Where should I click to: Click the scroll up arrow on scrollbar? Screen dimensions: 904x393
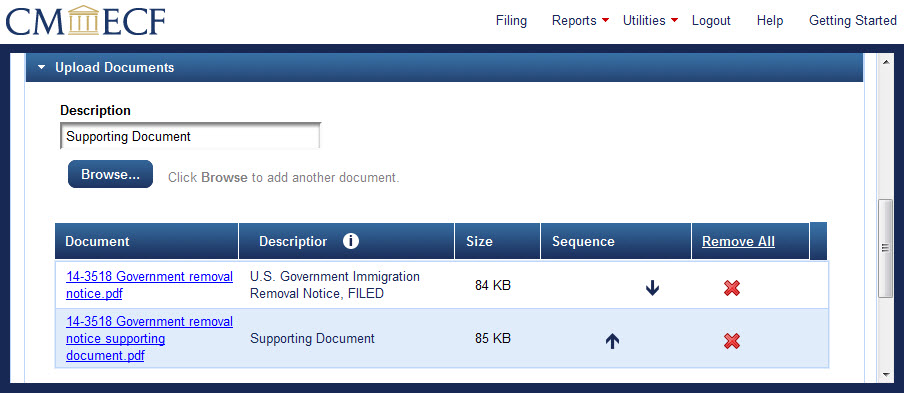(886, 61)
